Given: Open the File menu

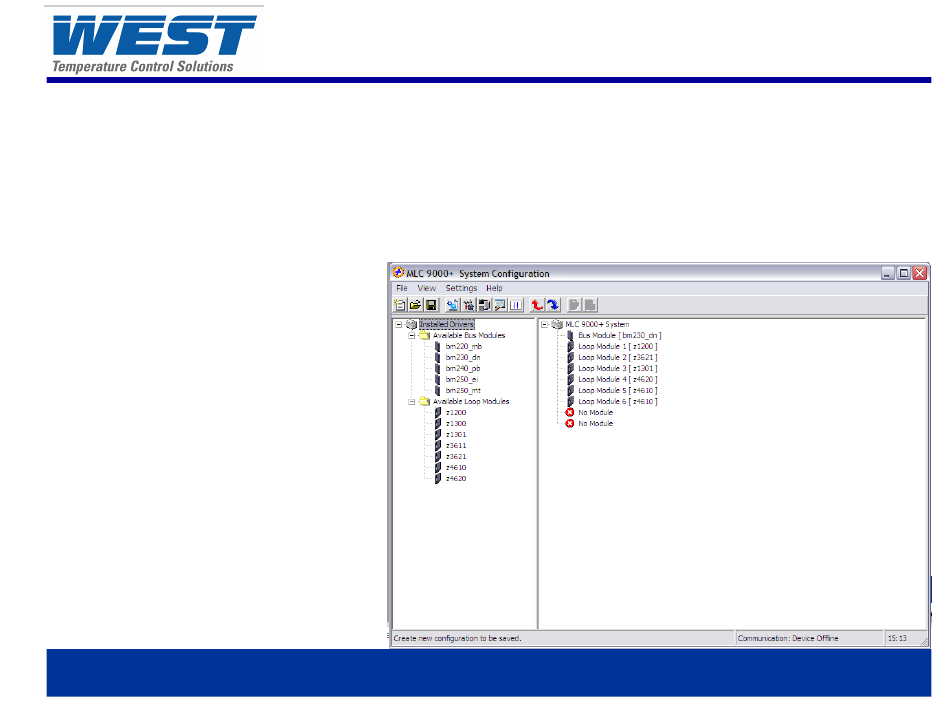Looking at the screenshot, I should click(402, 288).
